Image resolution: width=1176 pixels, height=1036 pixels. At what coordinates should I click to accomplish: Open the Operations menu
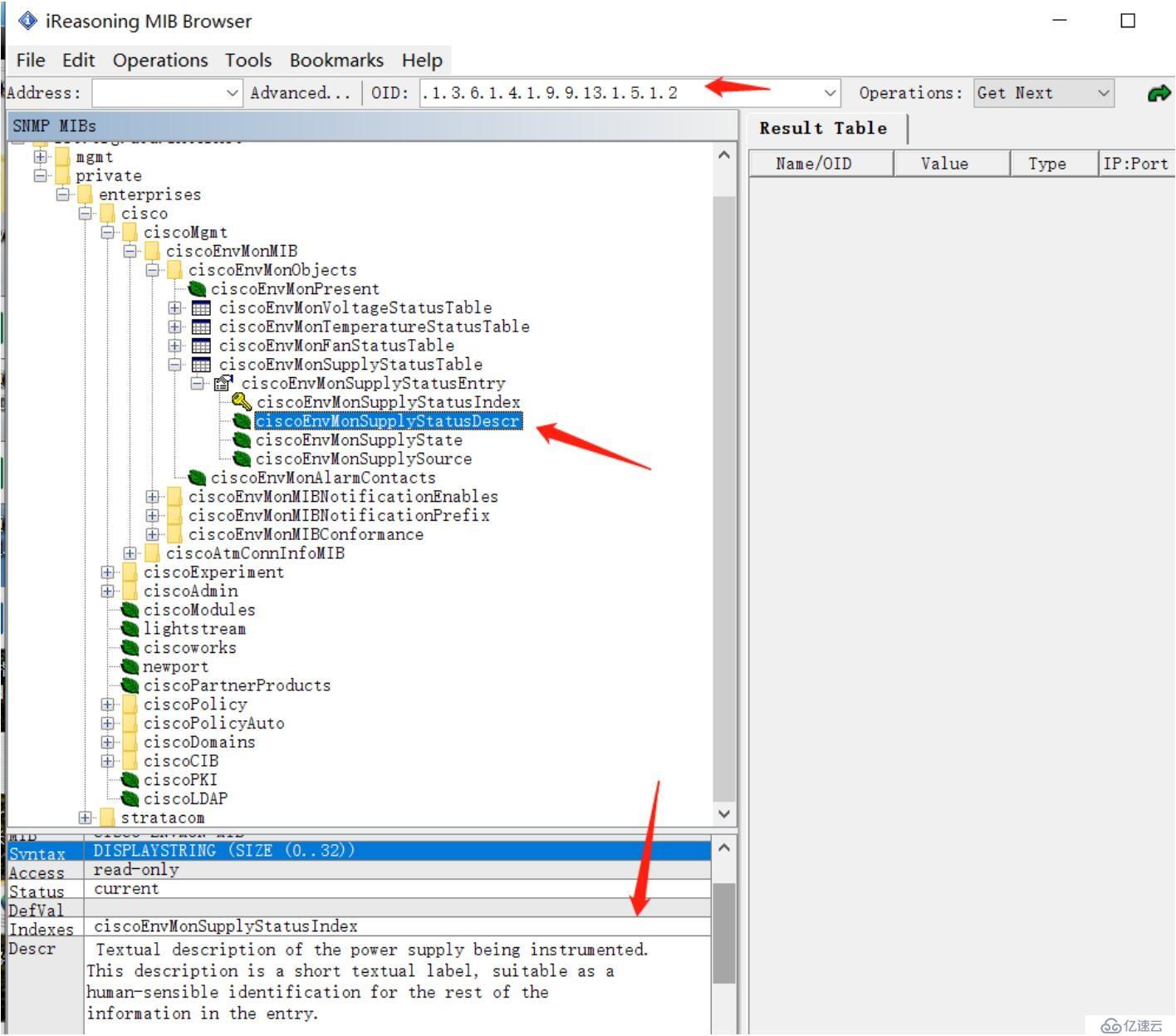pyautogui.click(x=160, y=60)
